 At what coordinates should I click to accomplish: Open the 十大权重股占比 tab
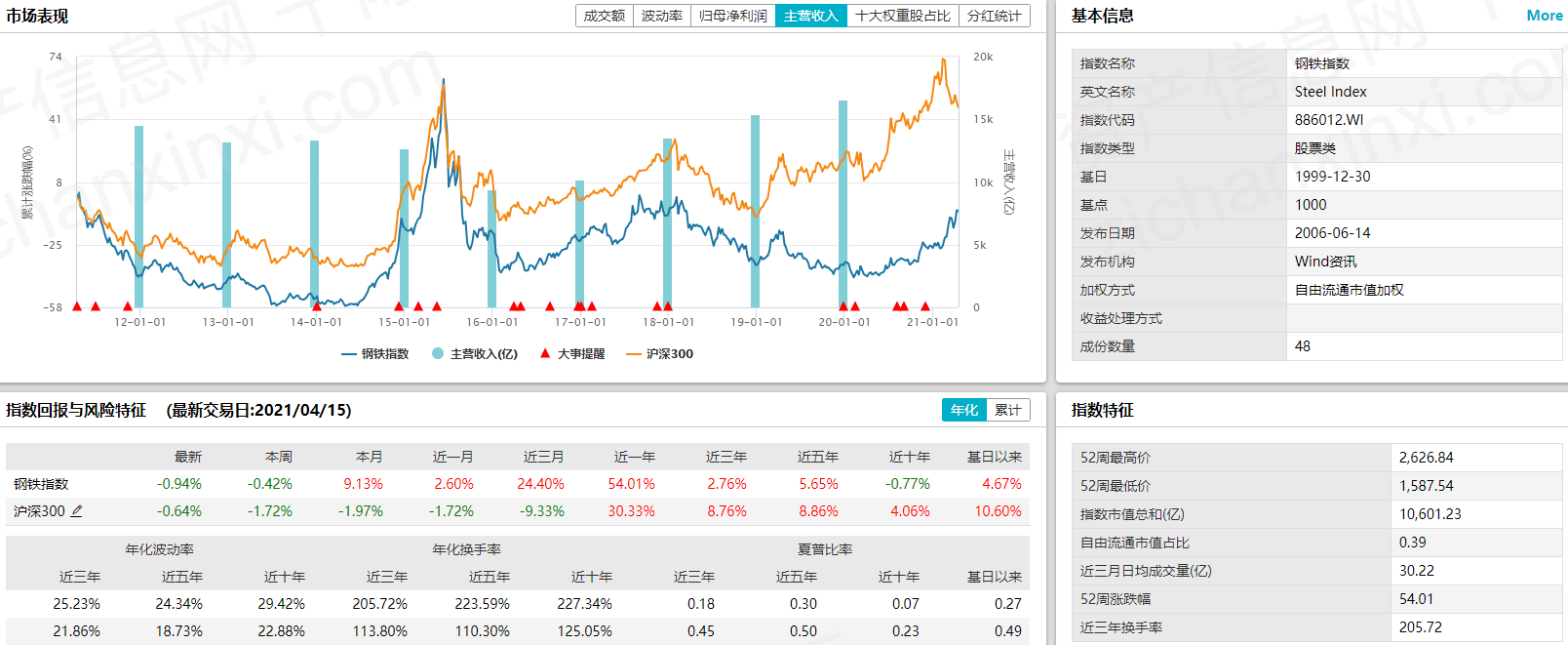click(x=903, y=16)
